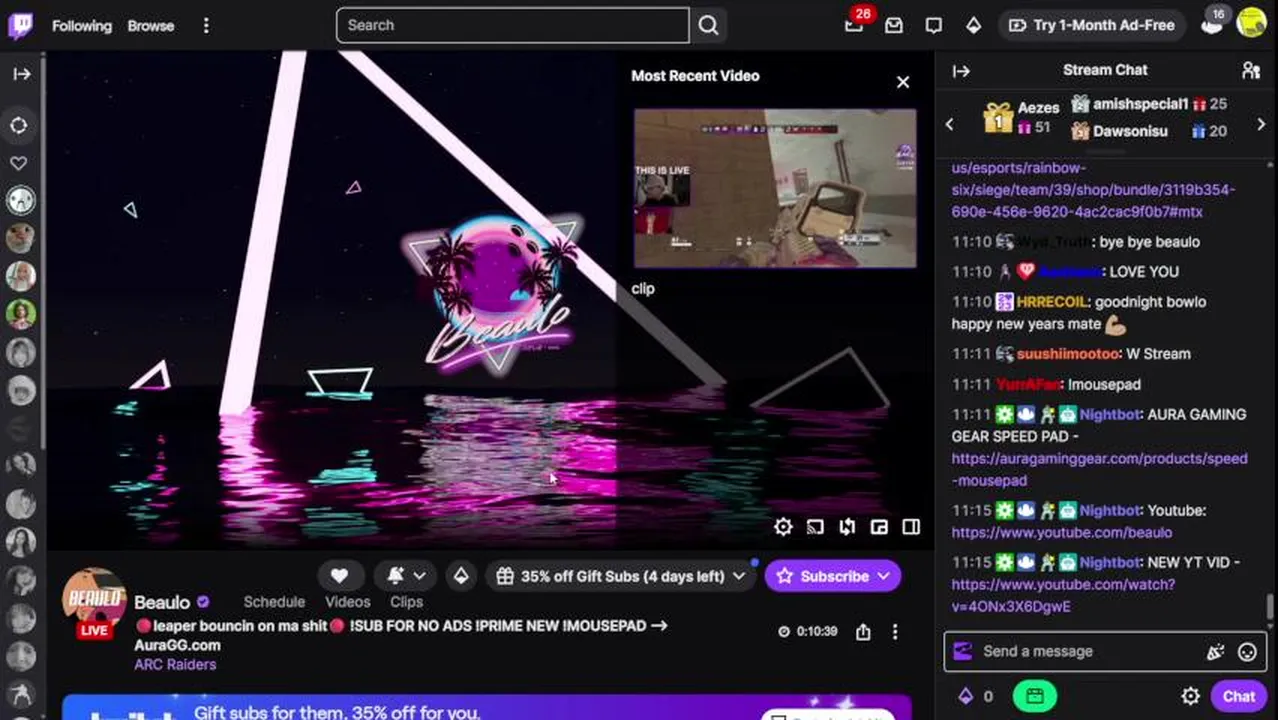Open youtube.com/beaulo link in chat
This screenshot has height=720, width=1278.
(x=1061, y=533)
